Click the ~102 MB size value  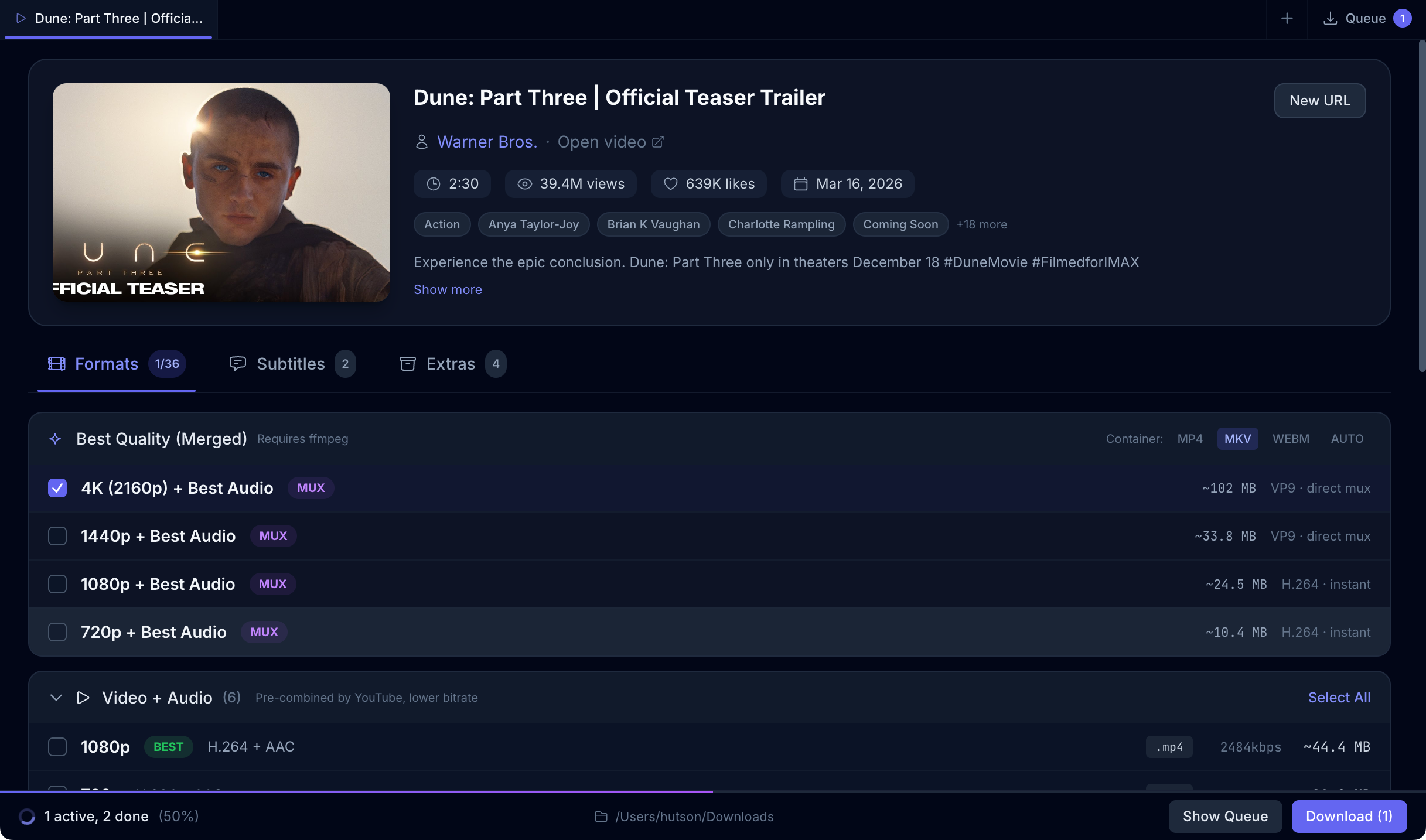coord(1229,488)
